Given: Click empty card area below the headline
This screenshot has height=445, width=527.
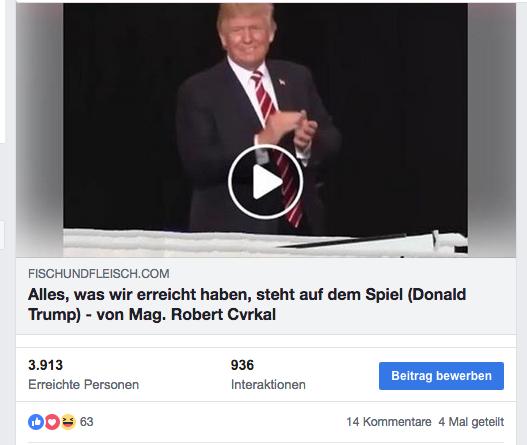Looking at the screenshot, I should click(x=266, y=341).
